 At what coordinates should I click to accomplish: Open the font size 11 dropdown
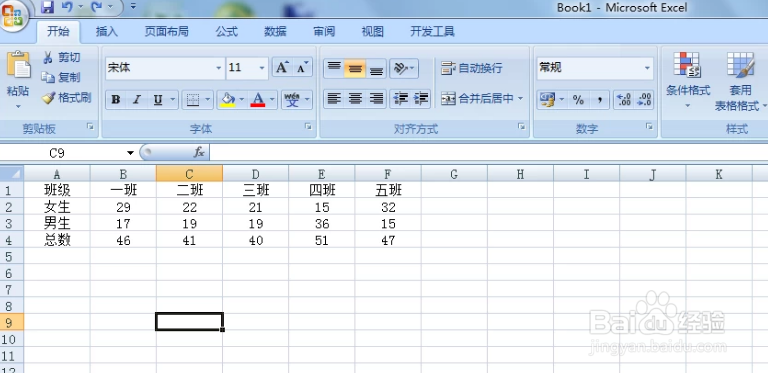pyautogui.click(x=262, y=68)
